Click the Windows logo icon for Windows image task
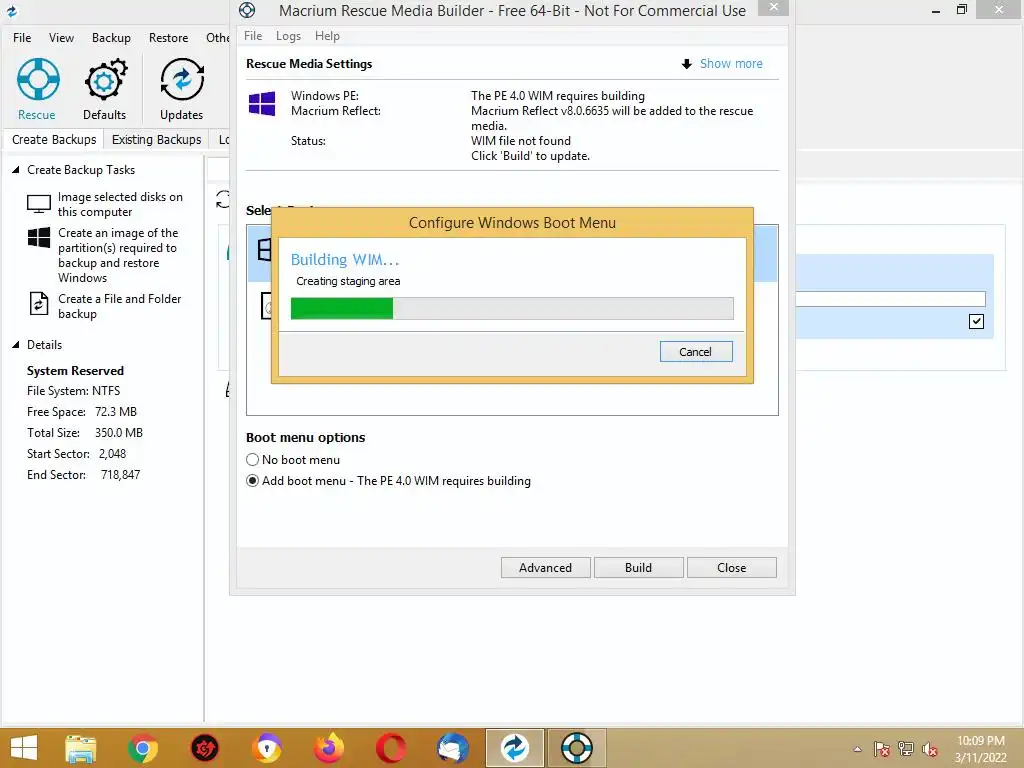This screenshot has height=768, width=1024. click(39, 238)
